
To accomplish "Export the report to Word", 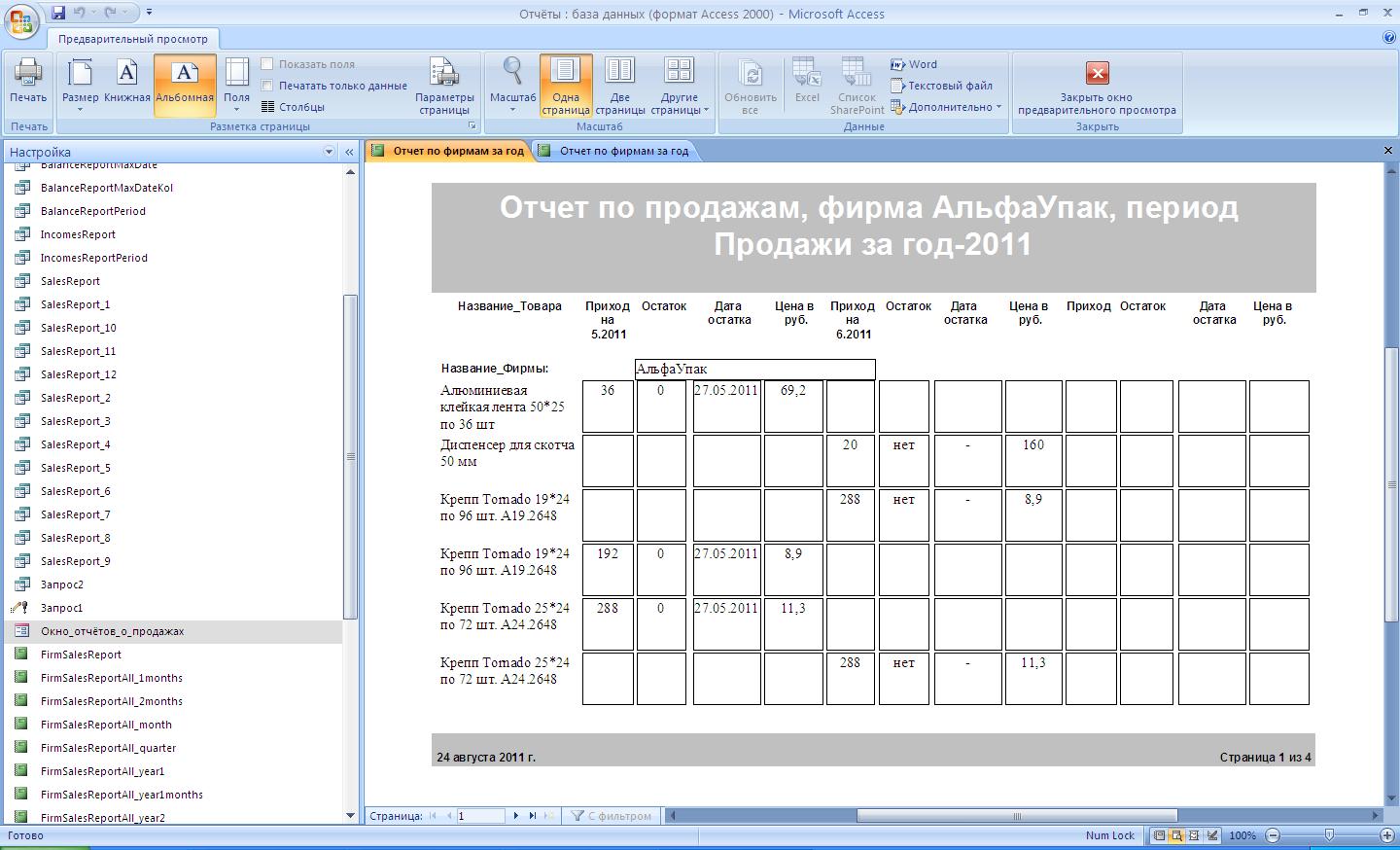I will click(x=914, y=64).
